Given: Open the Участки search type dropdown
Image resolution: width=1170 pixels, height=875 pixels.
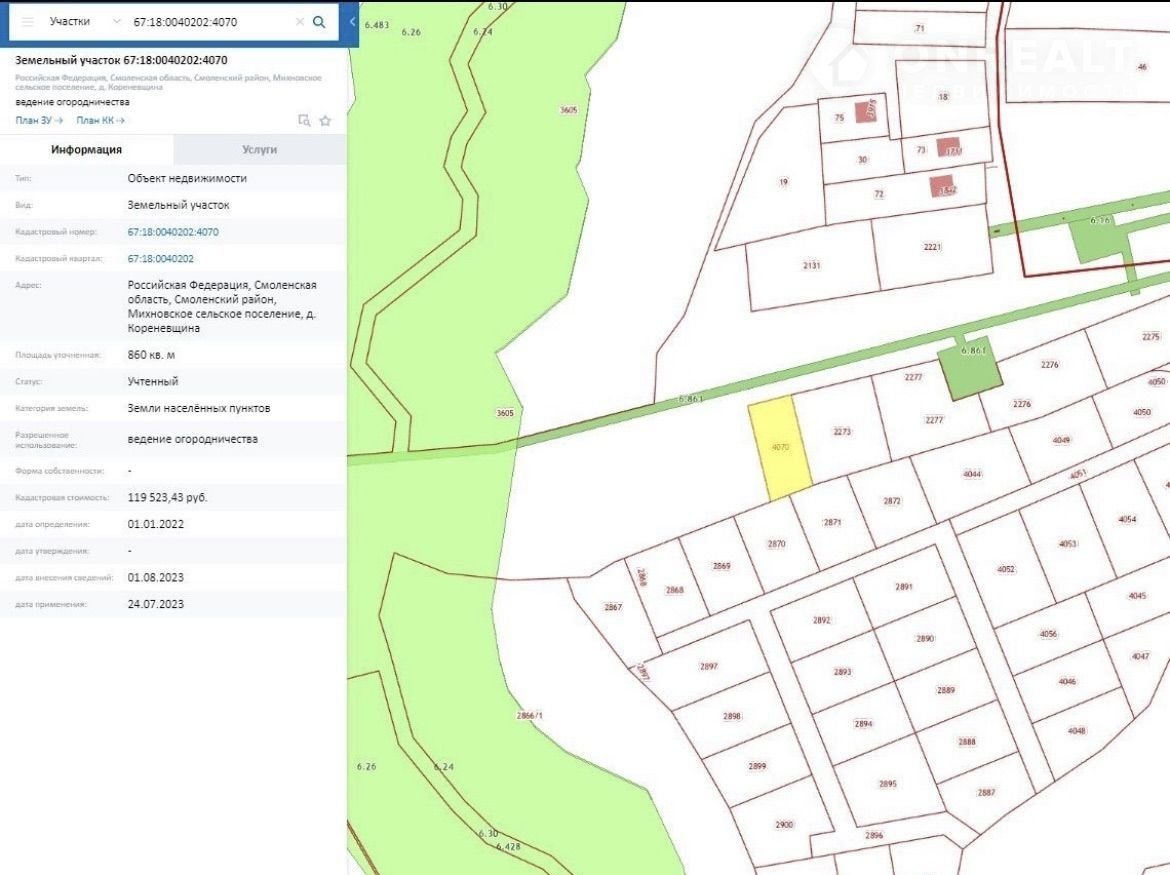Looking at the screenshot, I should point(85,21).
